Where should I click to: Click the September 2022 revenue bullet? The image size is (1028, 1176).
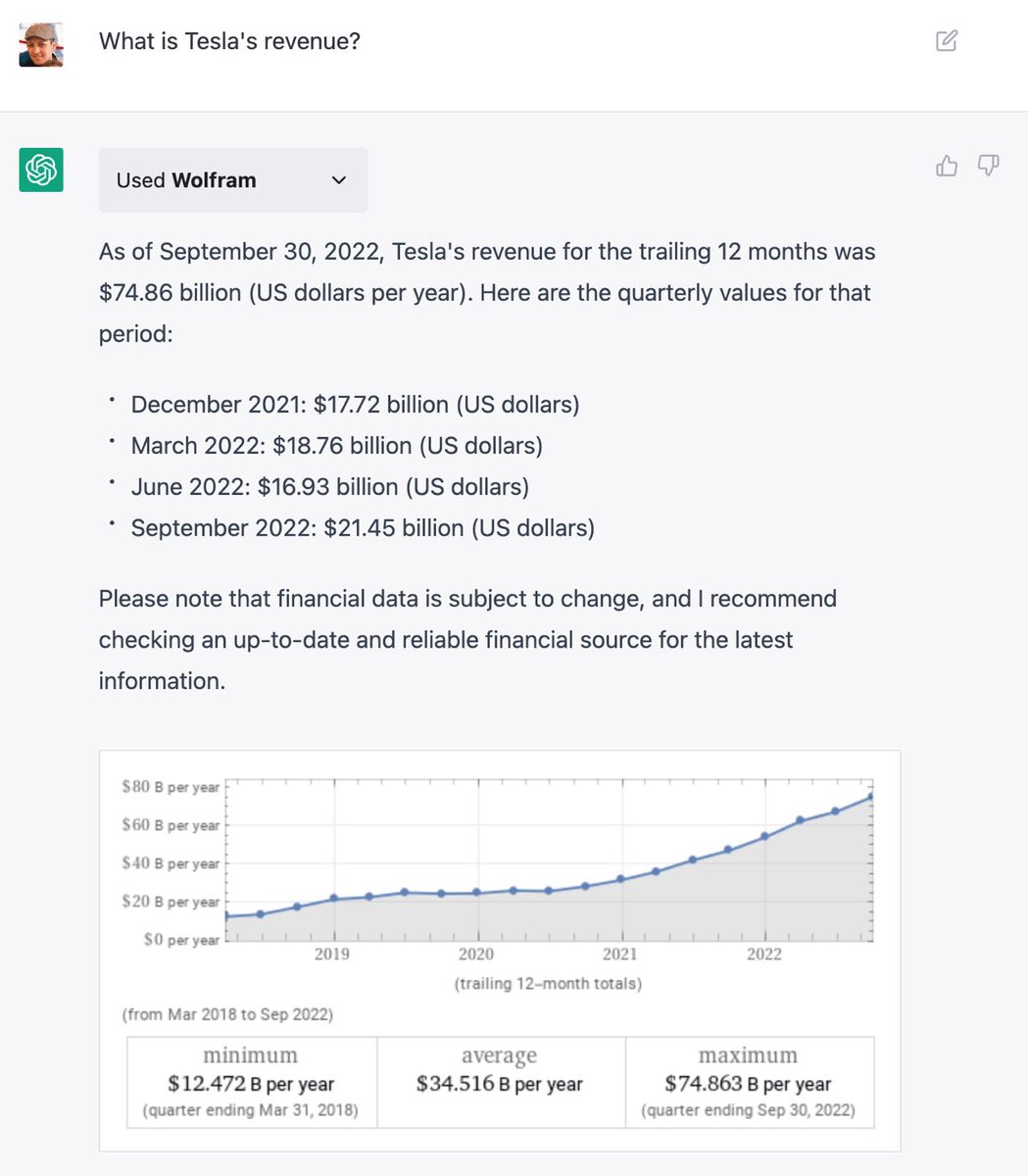tap(363, 528)
